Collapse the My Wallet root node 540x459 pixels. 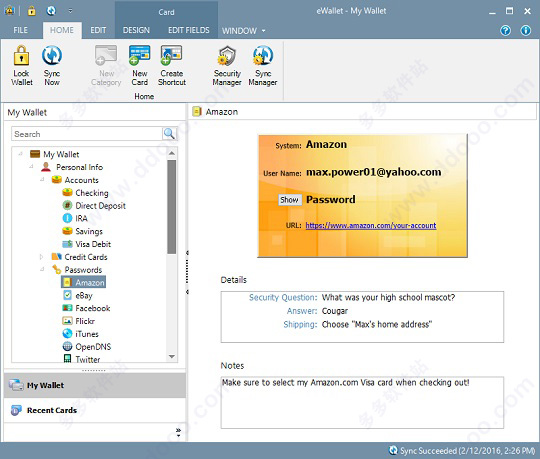pyautogui.click(x=21, y=154)
